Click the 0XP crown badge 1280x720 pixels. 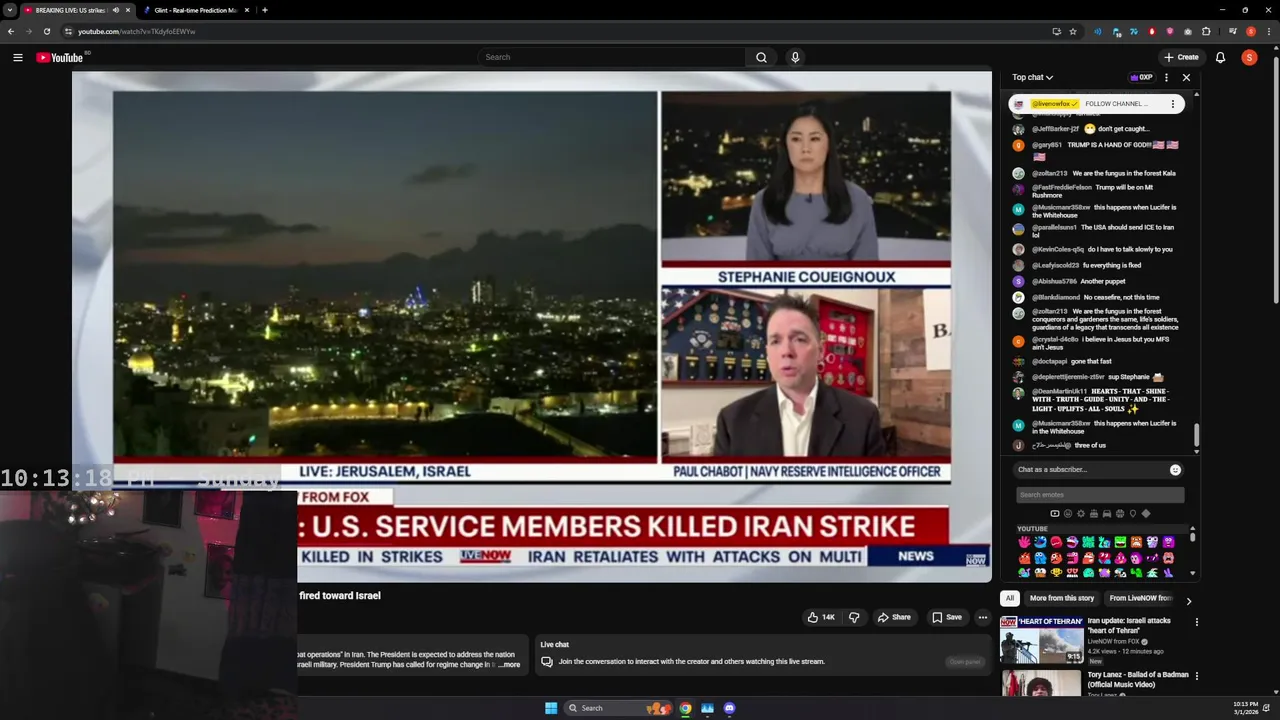pyautogui.click(x=1141, y=77)
